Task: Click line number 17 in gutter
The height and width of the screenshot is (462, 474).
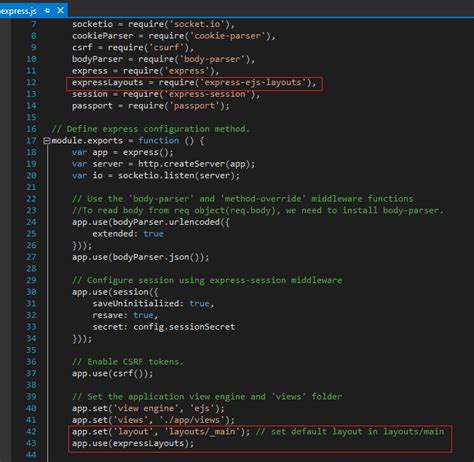Action: click(31, 141)
